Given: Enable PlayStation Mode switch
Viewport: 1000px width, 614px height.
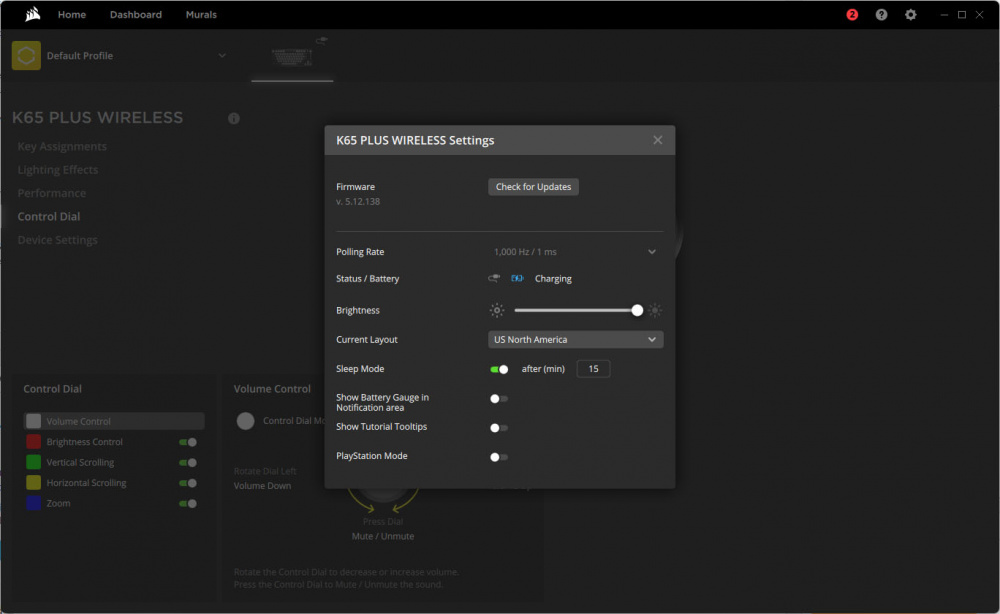Looking at the screenshot, I should pos(499,457).
